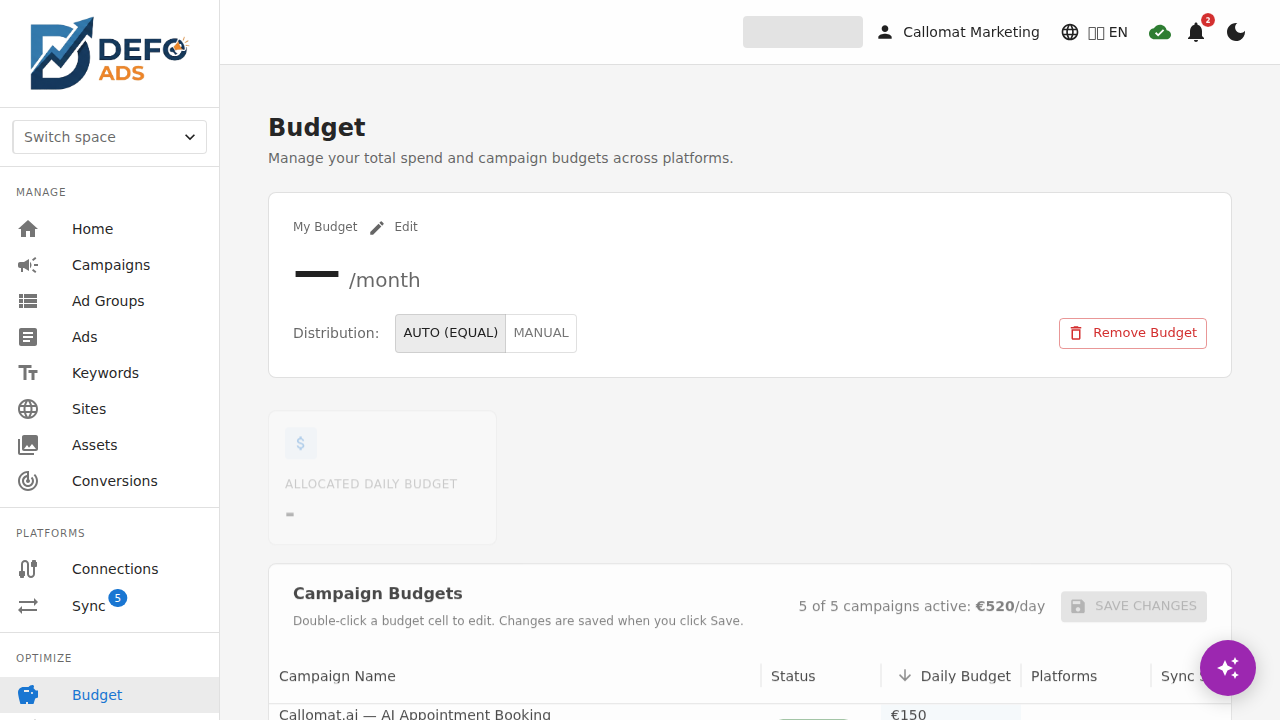The image size is (1280, 720).
Task: Click the Keywords text icon
Action: point(28,373)
